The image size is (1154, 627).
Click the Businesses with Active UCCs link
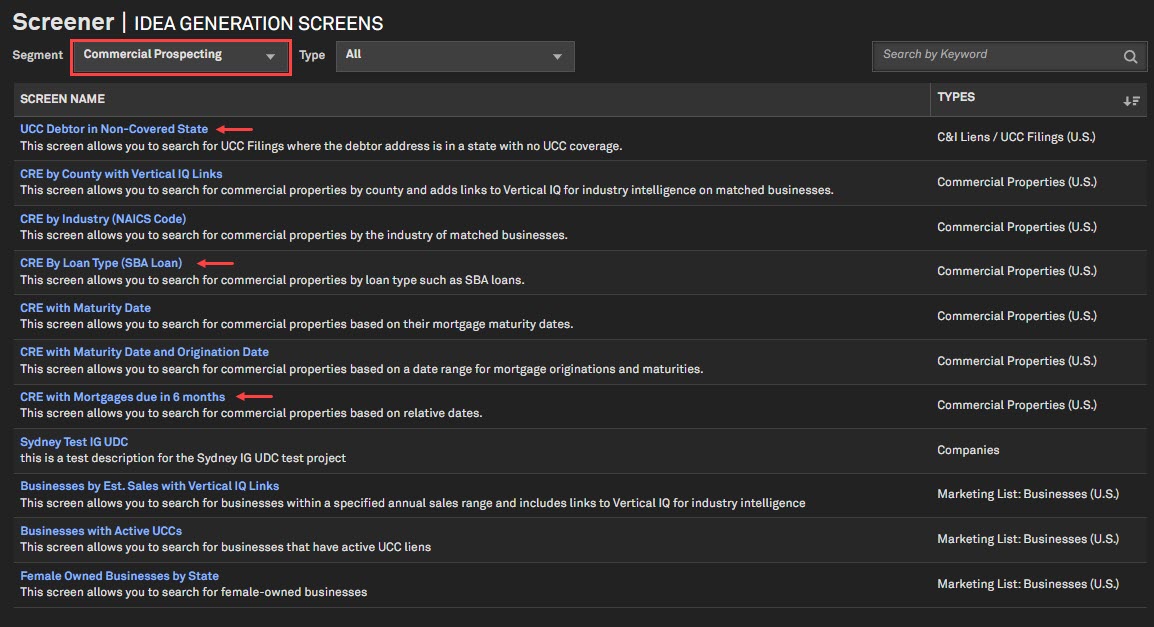click(101, 531)
